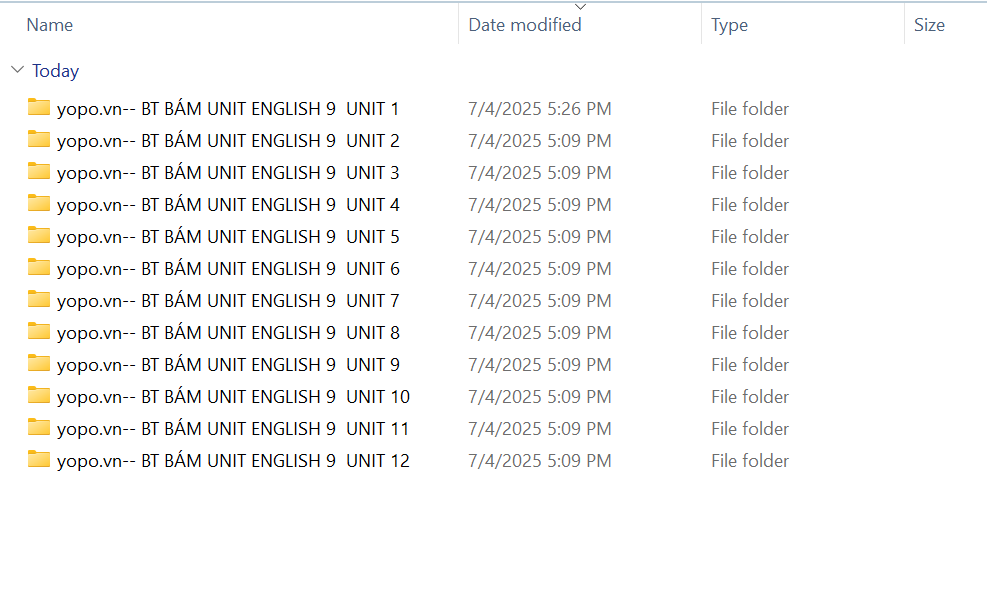Click the UNIT 11 folder icon

[39, 428]
